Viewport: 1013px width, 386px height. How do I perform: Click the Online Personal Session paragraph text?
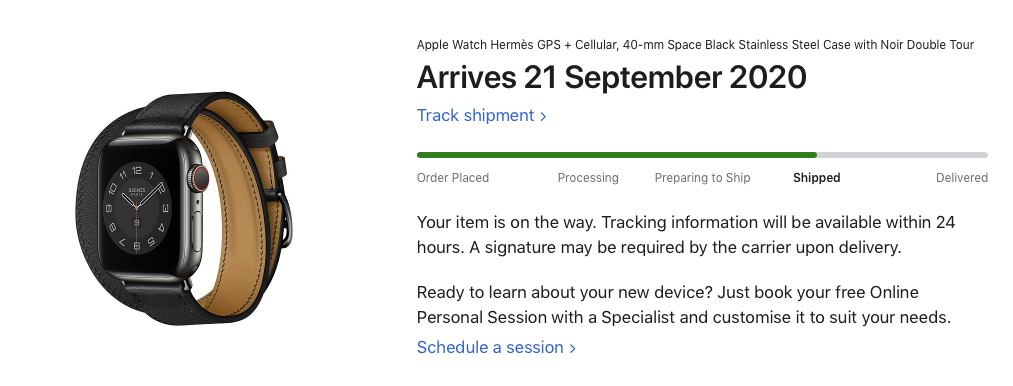pos(684,305)
